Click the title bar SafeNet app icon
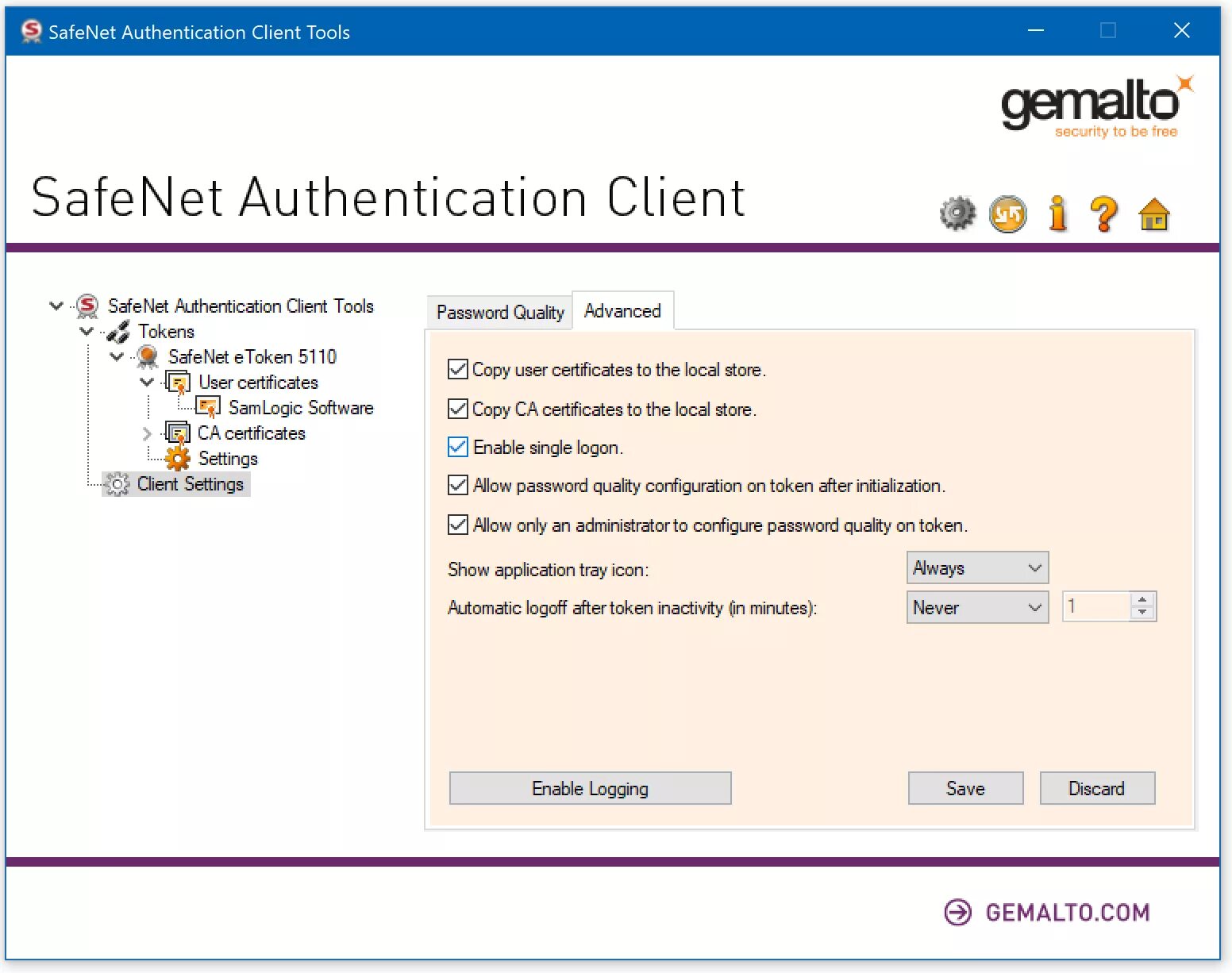The width and height of the screenshot is (1232, 973). [31, 31]
